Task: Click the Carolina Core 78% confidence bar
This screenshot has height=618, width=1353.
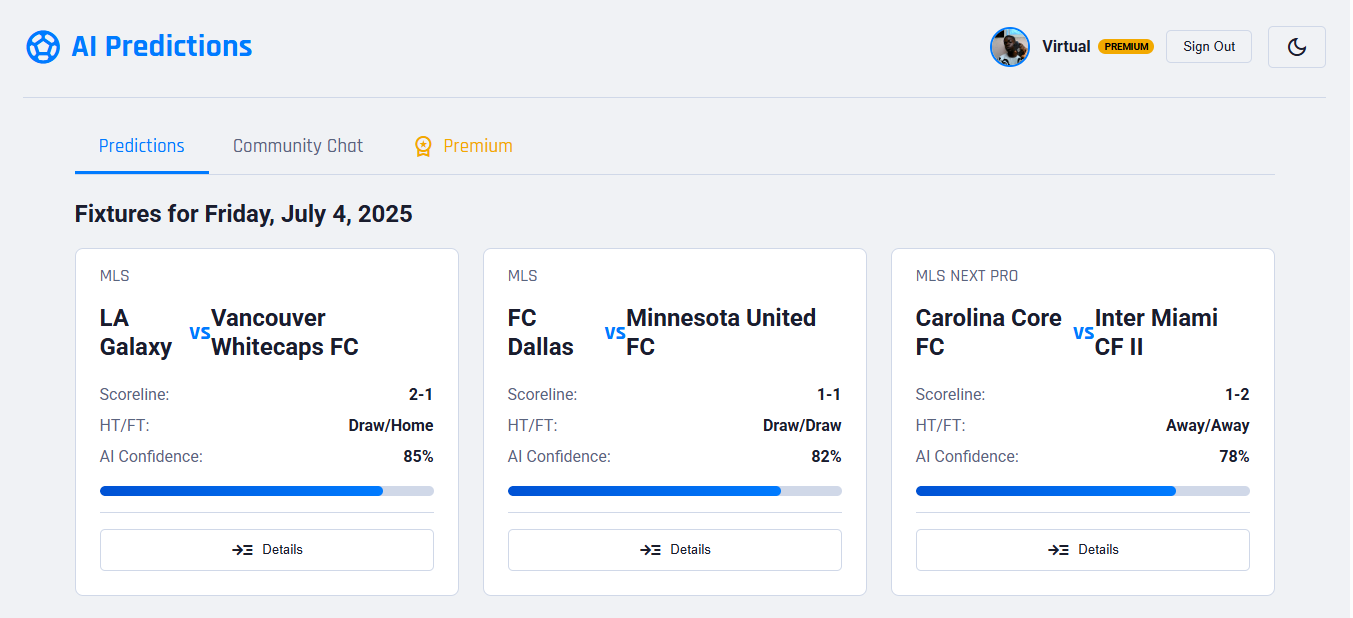Action: tap(1083, 491)
